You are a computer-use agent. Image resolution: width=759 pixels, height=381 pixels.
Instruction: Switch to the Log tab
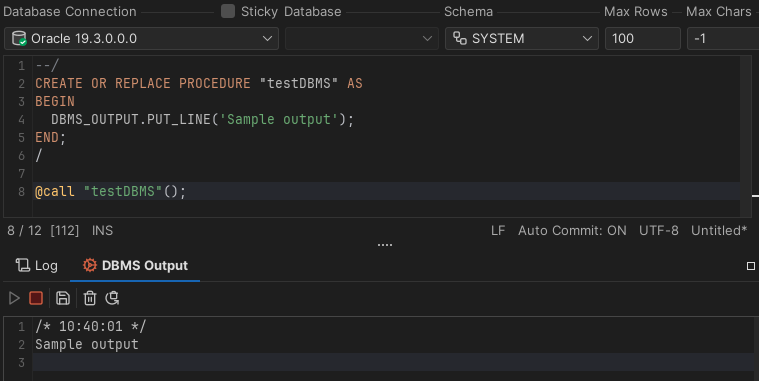tap(36, 265)
